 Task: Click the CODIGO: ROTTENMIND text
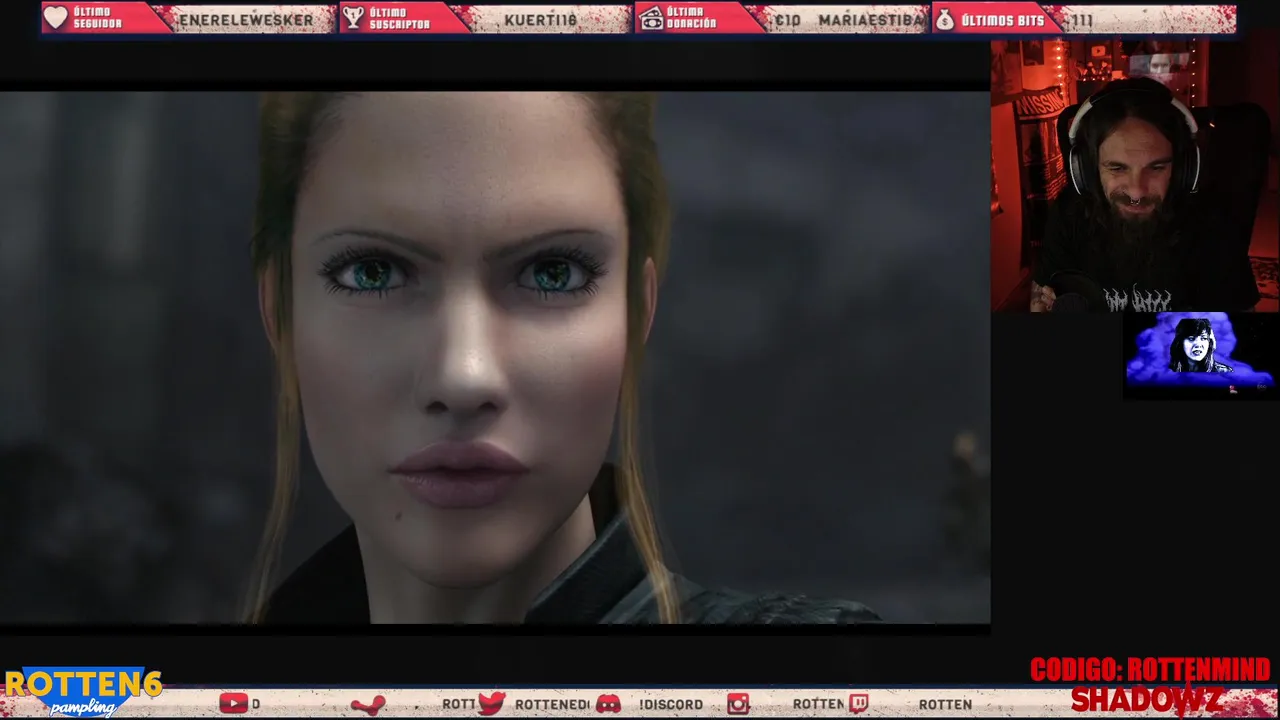tap(1150, 670)
